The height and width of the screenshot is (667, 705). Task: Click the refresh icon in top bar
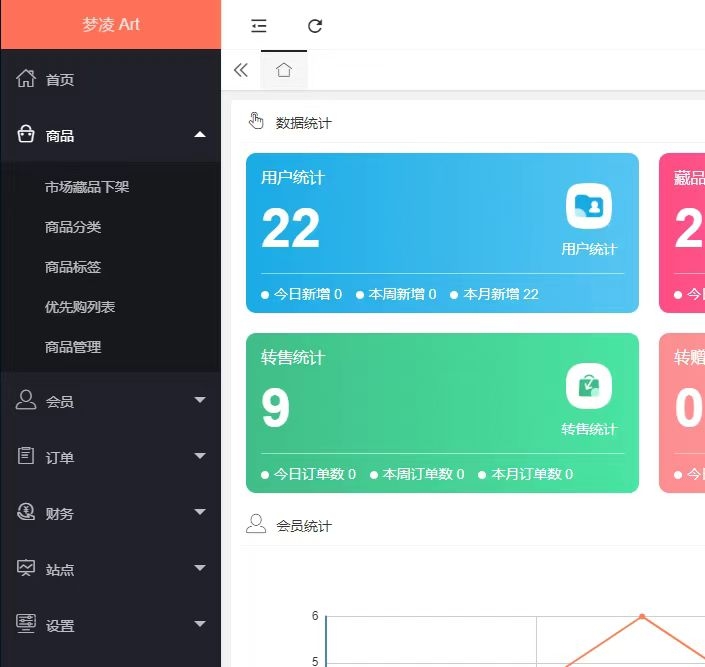(x=315, y=26)
